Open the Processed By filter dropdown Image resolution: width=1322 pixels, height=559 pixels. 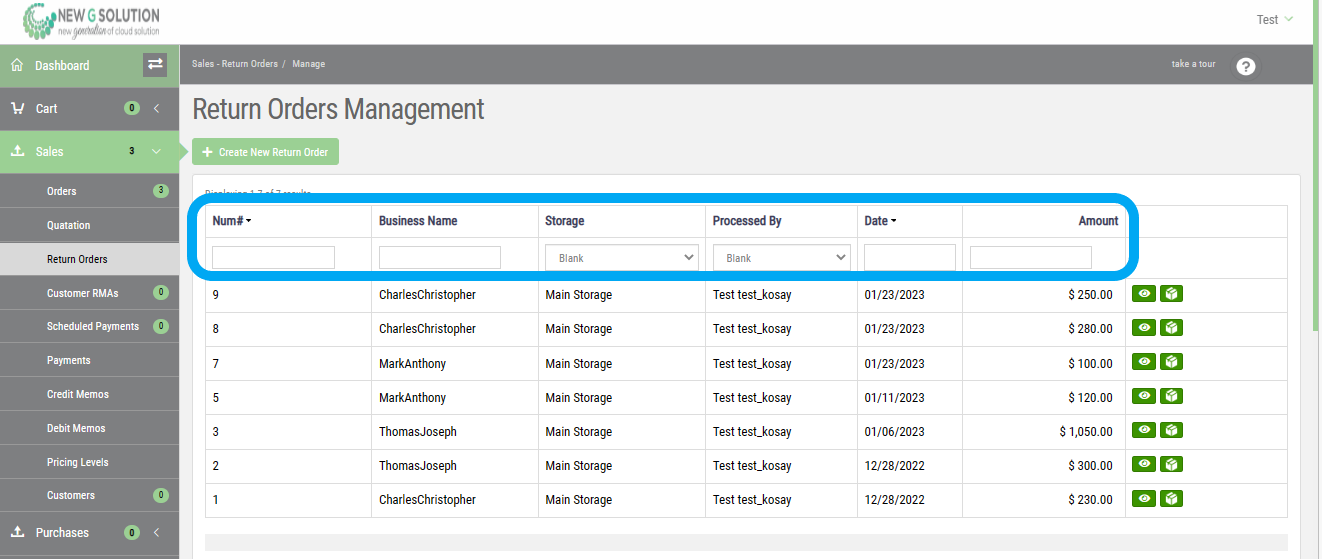pyautogui.click(x=781, y=258)
